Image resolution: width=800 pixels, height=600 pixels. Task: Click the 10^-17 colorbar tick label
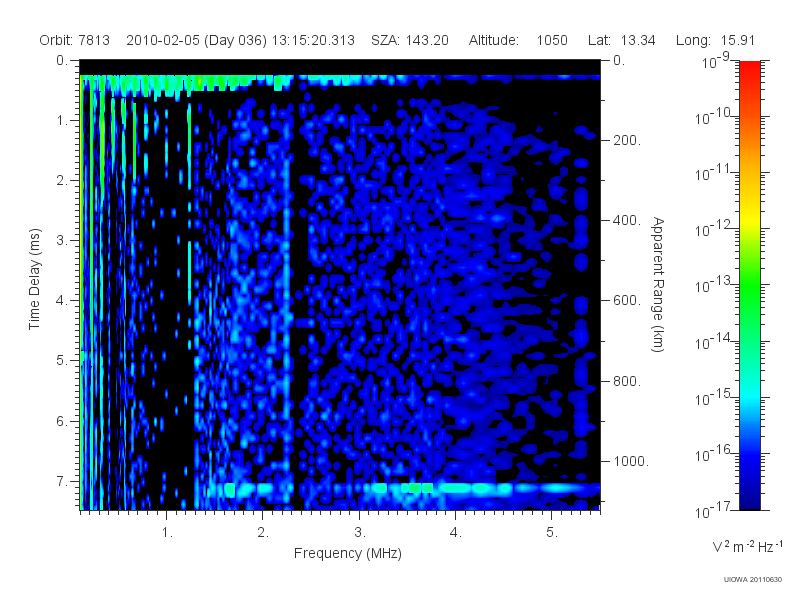click(713, 509)
